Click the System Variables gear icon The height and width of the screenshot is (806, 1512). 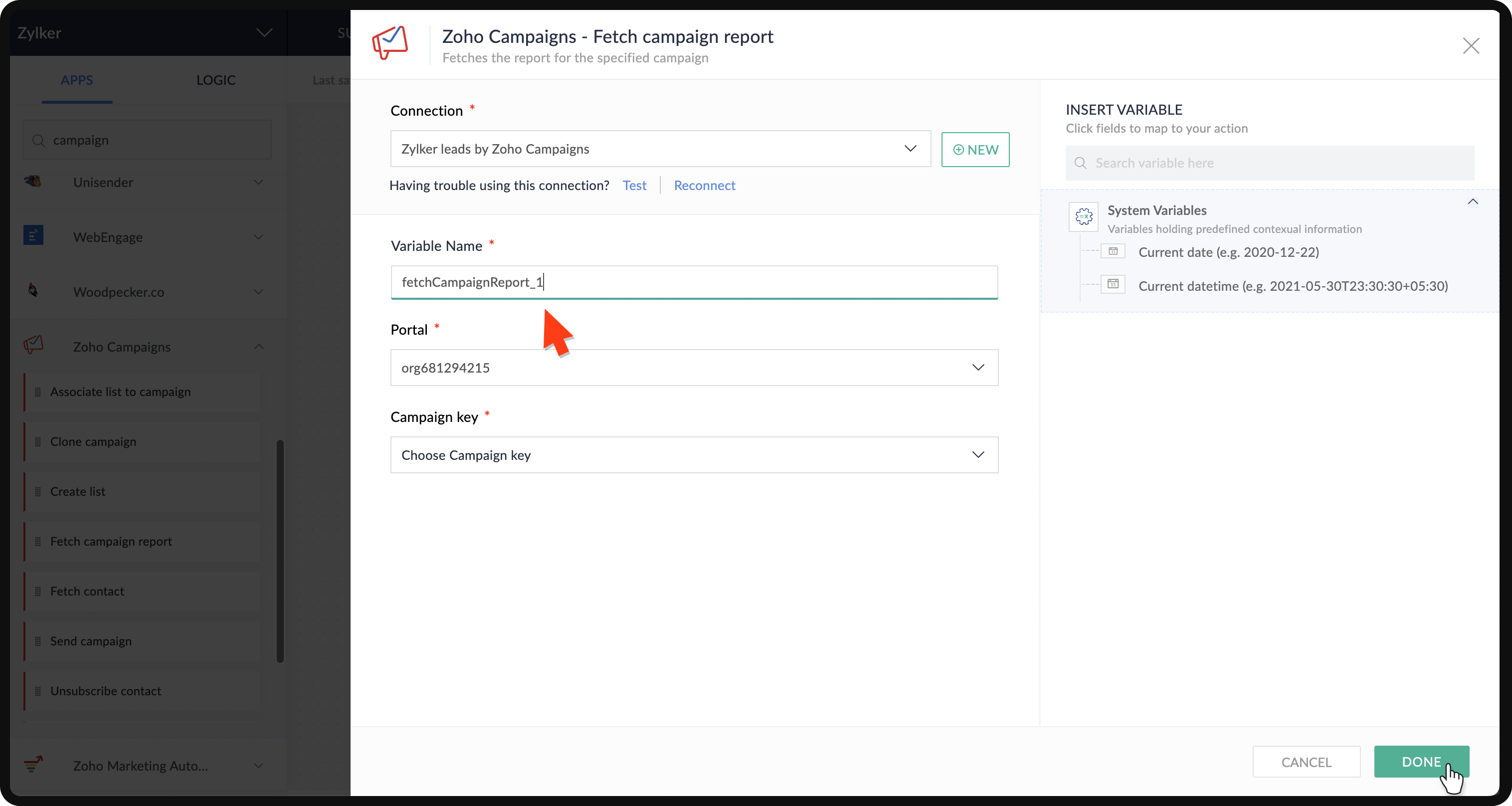point(1084,216)
